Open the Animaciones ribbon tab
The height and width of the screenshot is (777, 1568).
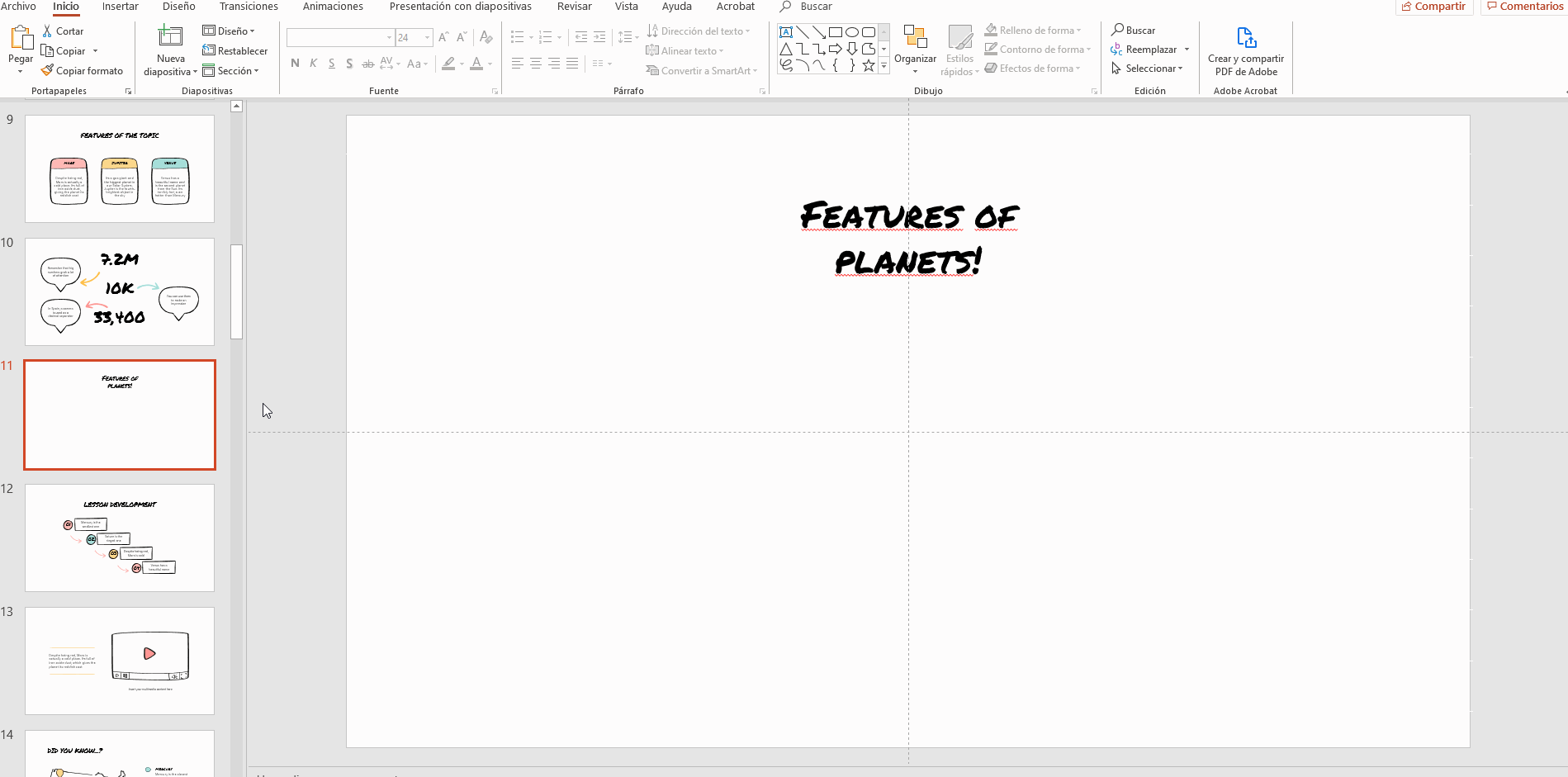[x=333, y=7]
